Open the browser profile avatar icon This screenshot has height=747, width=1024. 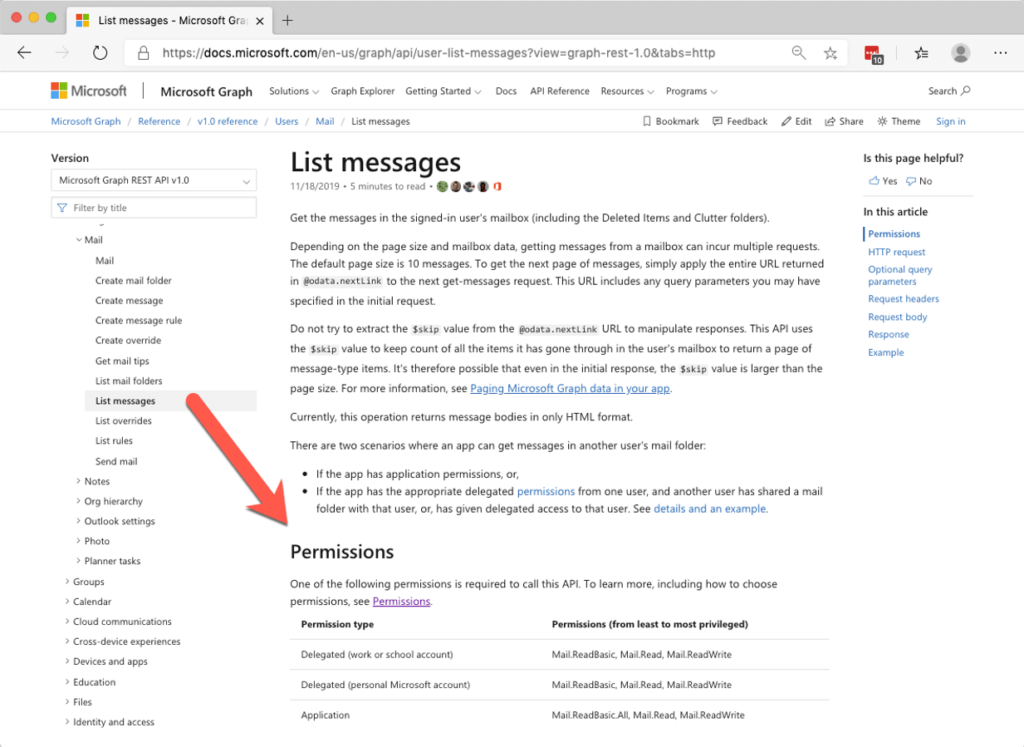959,55
